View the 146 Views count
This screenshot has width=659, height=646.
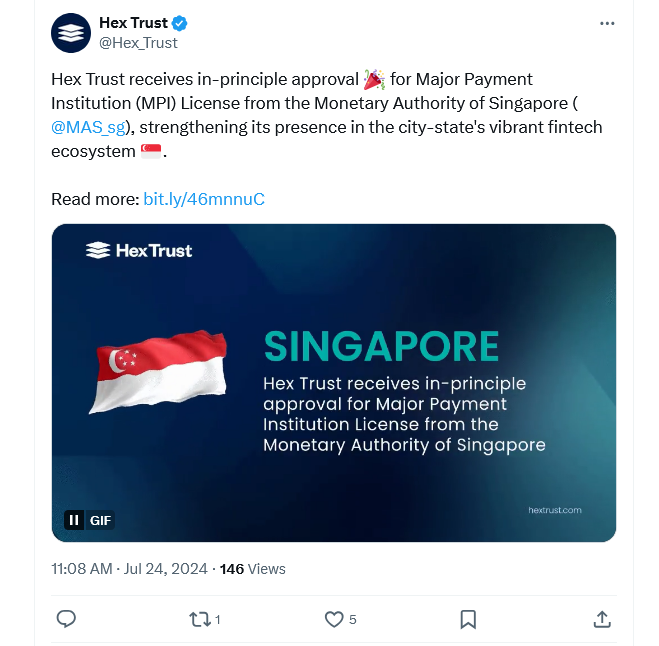252,569
